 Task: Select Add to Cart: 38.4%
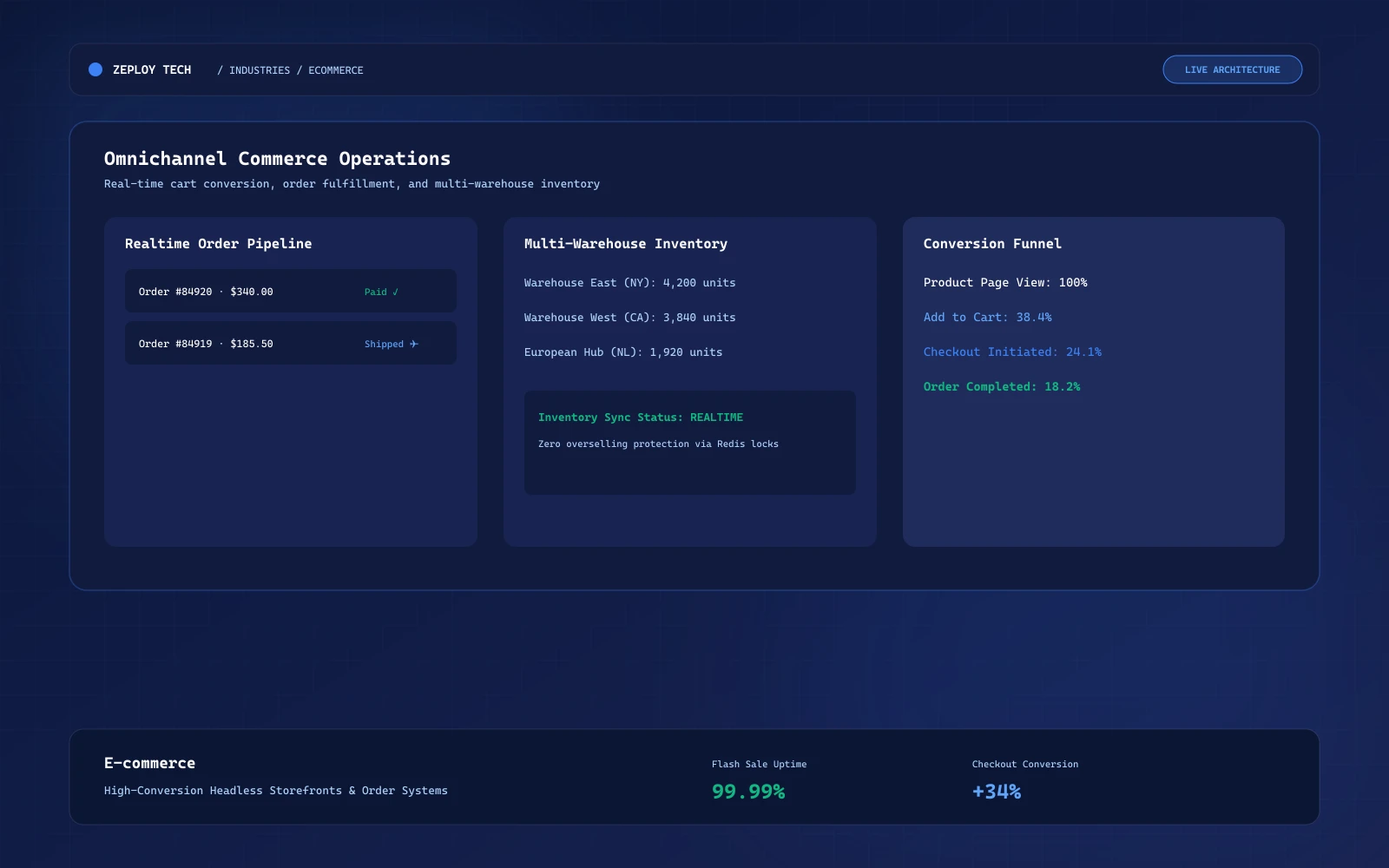987,318
